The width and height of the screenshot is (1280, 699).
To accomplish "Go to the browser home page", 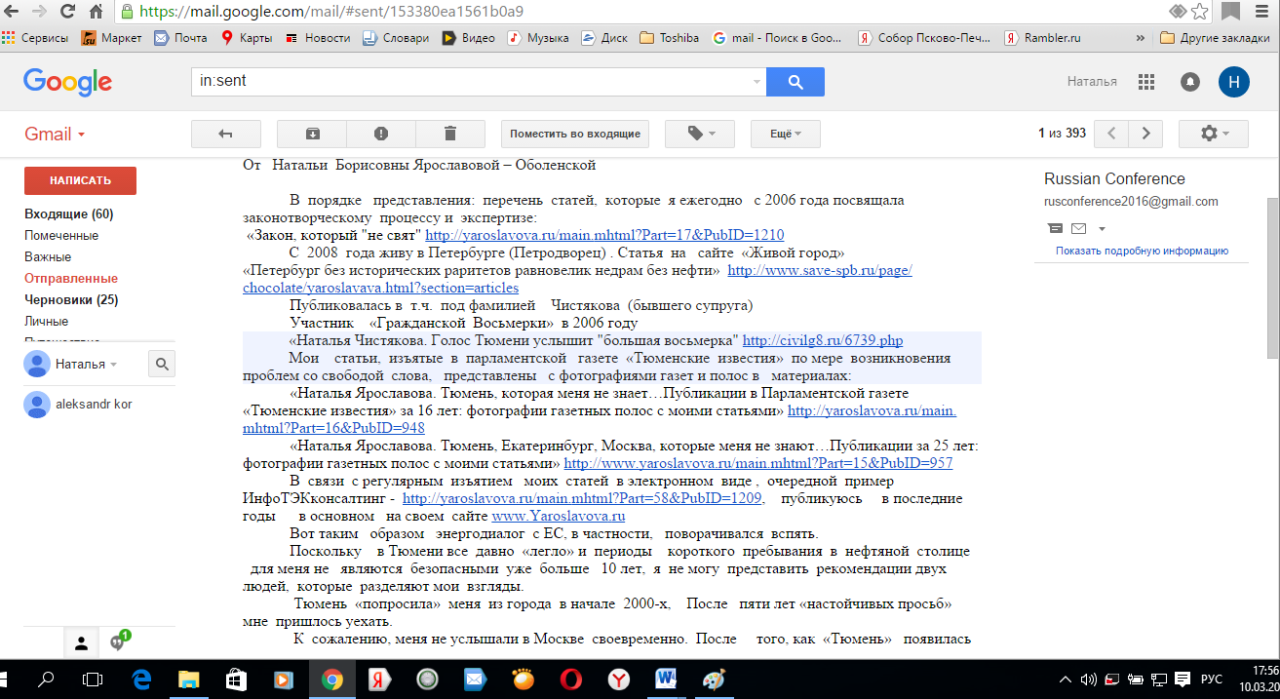I will tap(97, 13).
